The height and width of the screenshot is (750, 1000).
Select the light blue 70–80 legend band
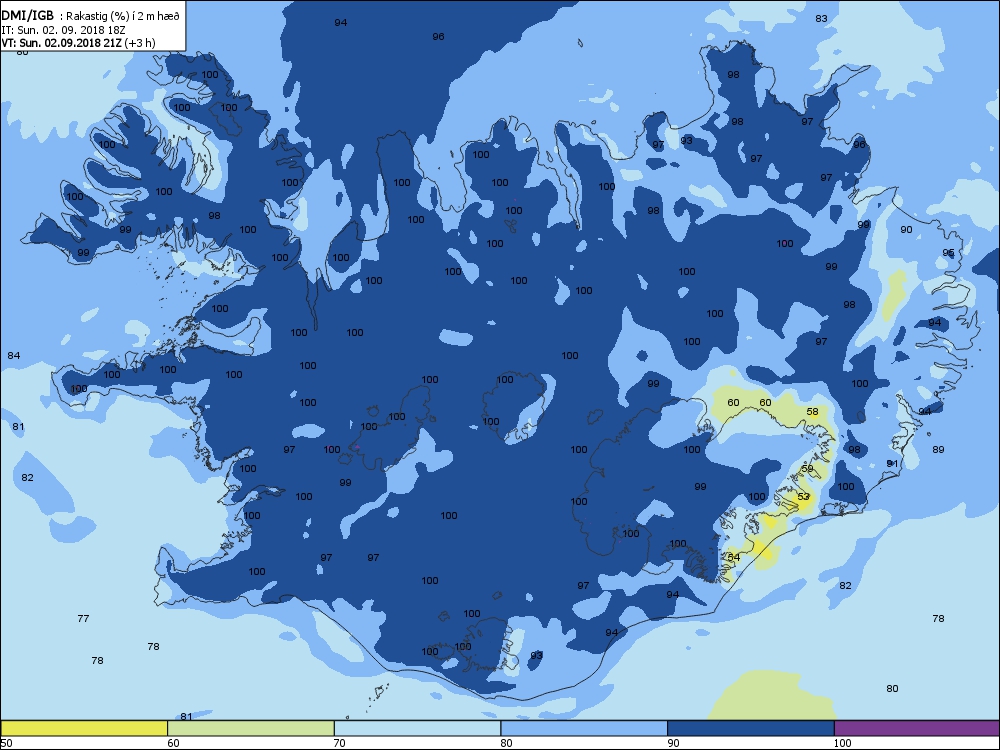click(417, 728)
